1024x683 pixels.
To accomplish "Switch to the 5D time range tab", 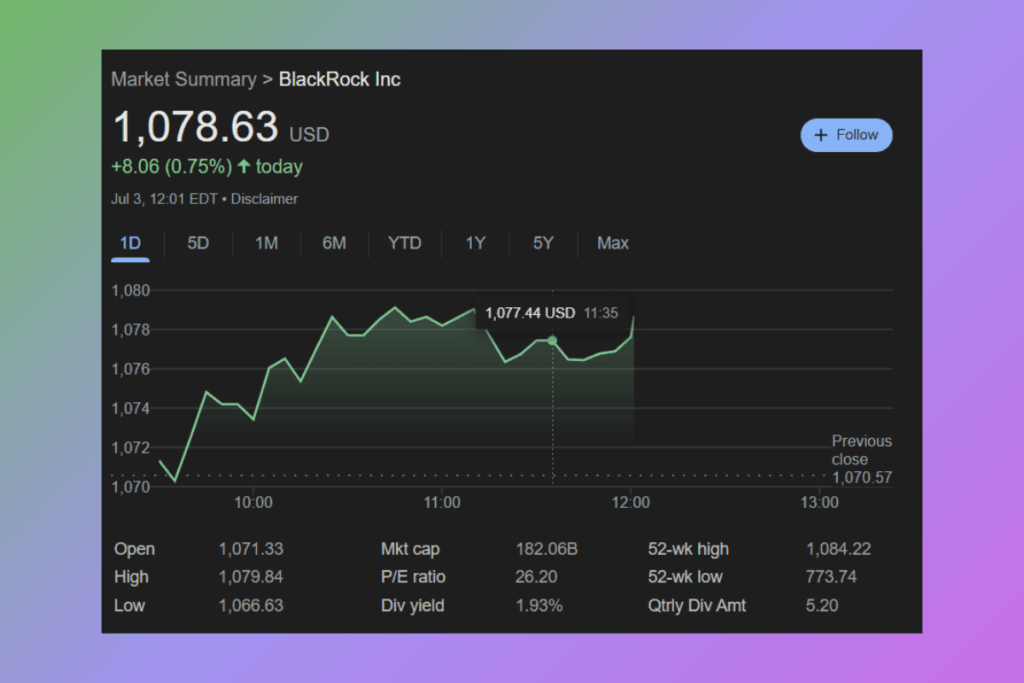I will [198, 243].
